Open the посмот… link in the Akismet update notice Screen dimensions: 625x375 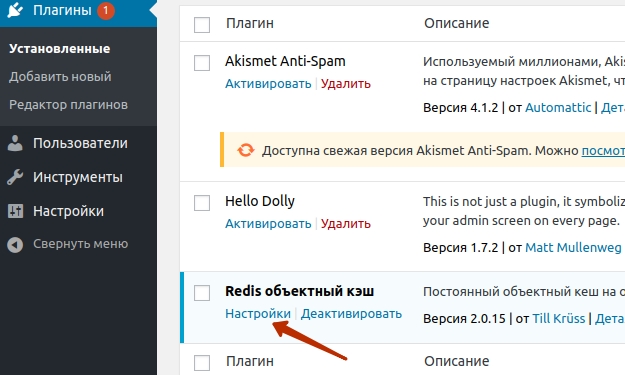(603, 151)
